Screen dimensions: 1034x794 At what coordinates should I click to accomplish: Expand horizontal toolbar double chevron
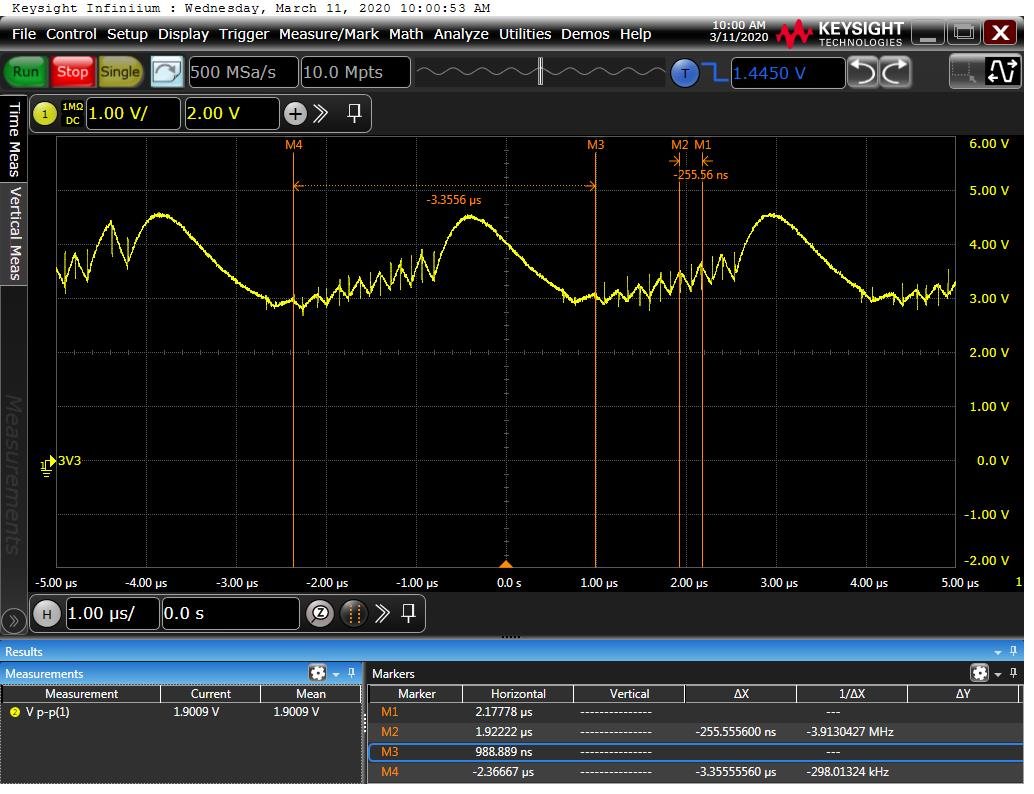pos(382,614)
